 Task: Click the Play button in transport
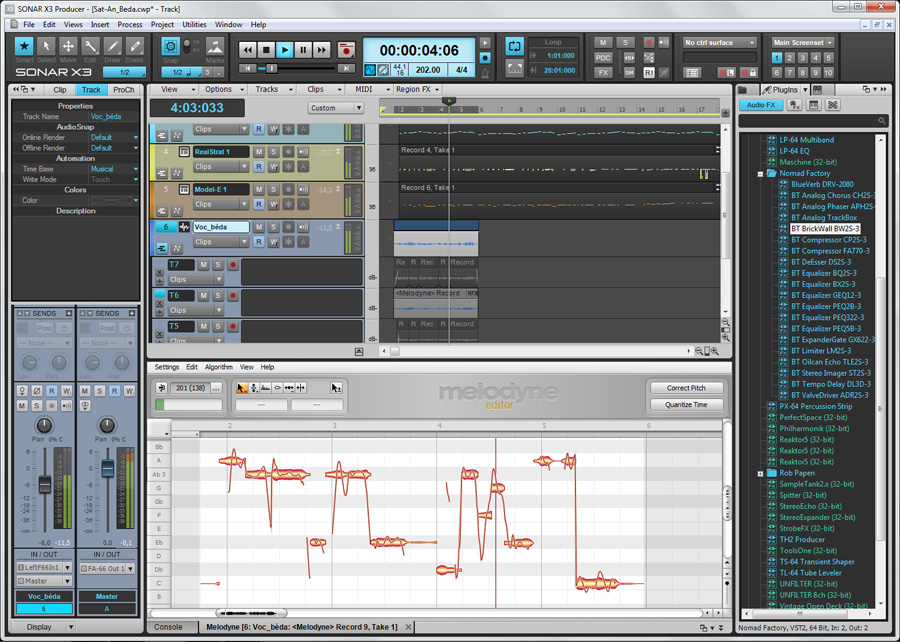285,49
